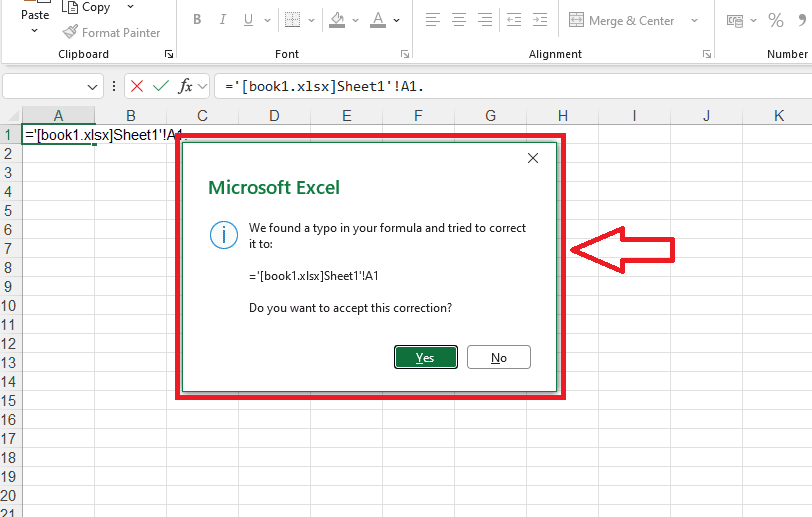The image size is (812, 517).
Task: Open Font settings dialog launcher
Action: 405,54
